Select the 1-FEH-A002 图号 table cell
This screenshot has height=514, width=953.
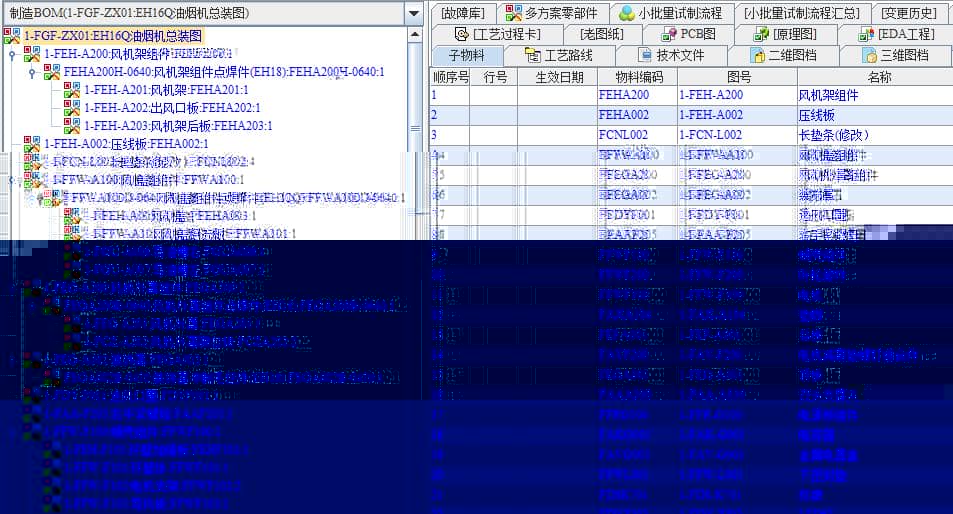(737, 115)
